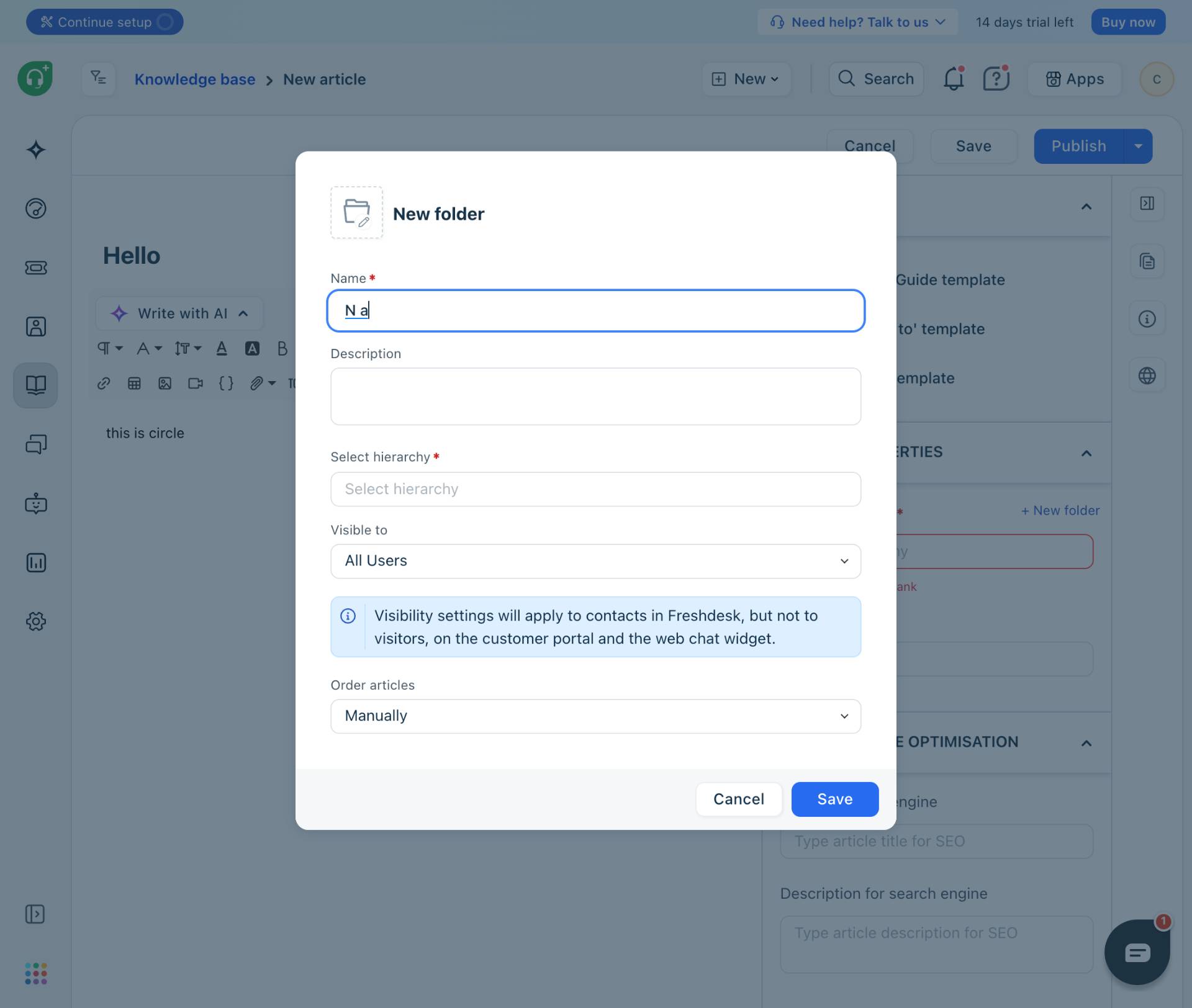This screenshot has width=1192, height=1008.
Task: Open the Select hierarchy field
Action: (x=595, y=489)
